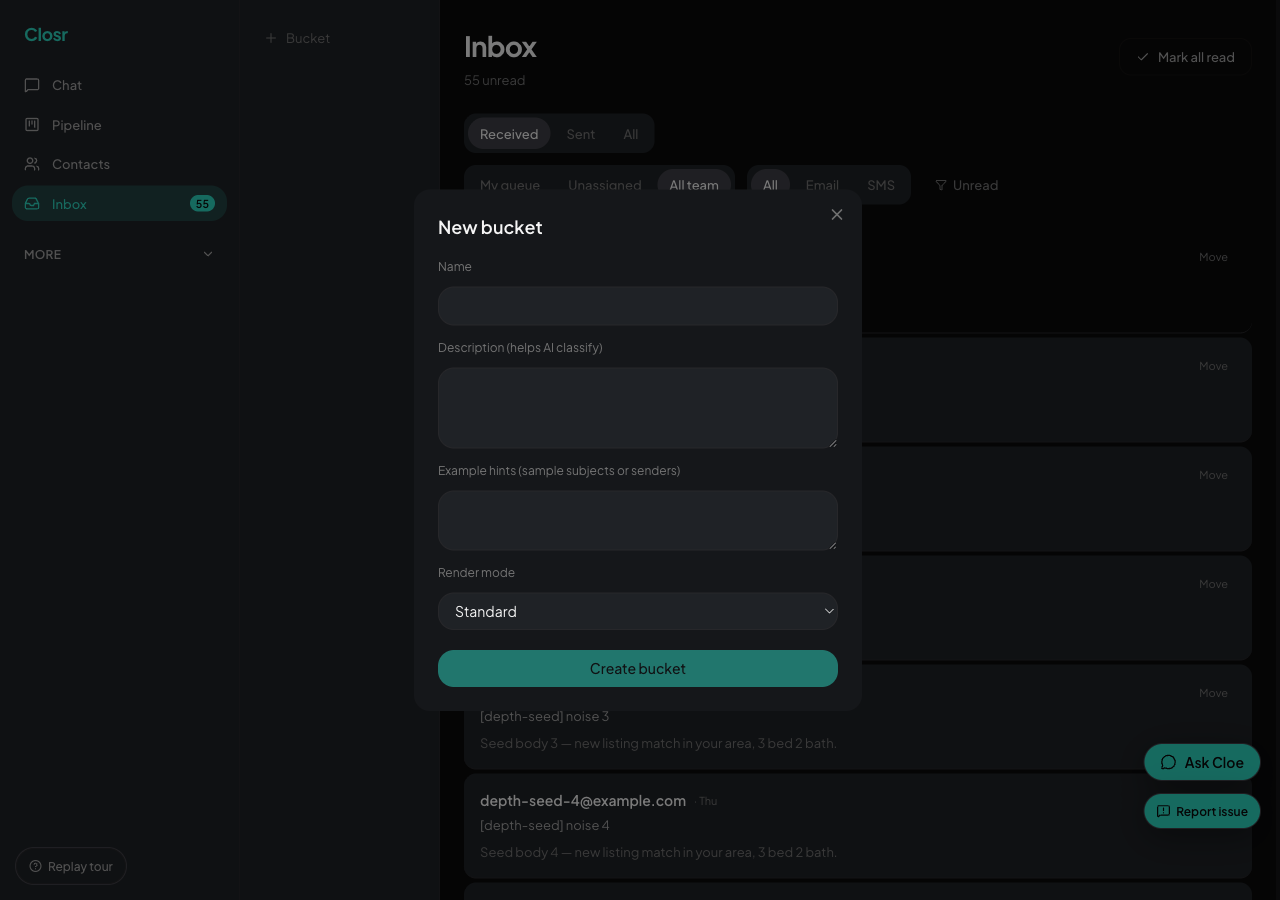
Task: Select Inbox in the sidebar
Action: coord(119,204)
